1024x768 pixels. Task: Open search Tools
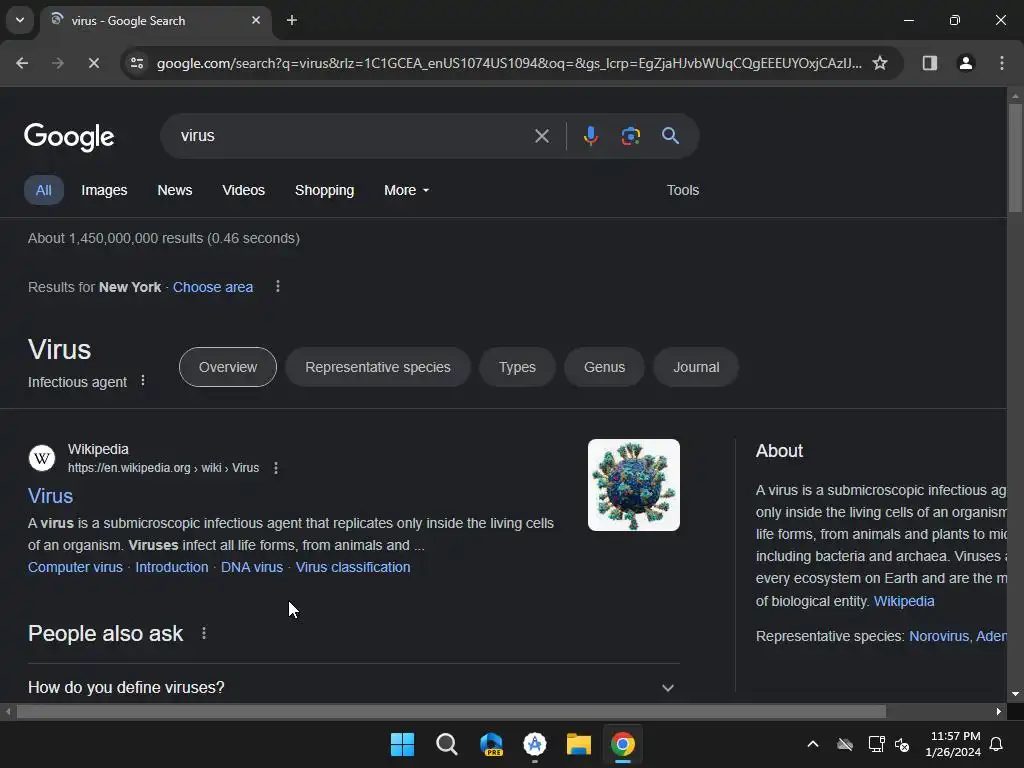tap(682, 190)
